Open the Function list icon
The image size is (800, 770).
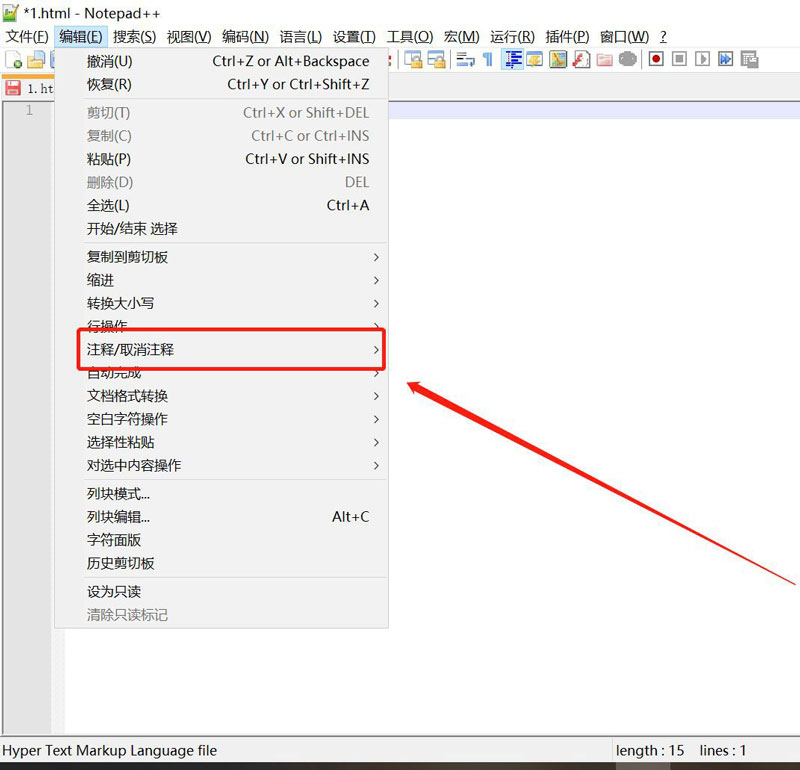(x=581, y=60)
